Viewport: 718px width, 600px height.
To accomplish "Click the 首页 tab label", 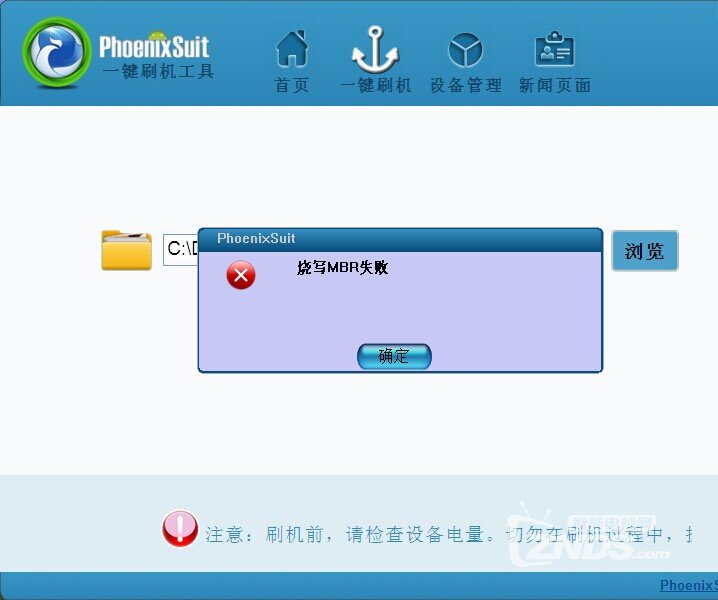I will click(x=292, y=85).
